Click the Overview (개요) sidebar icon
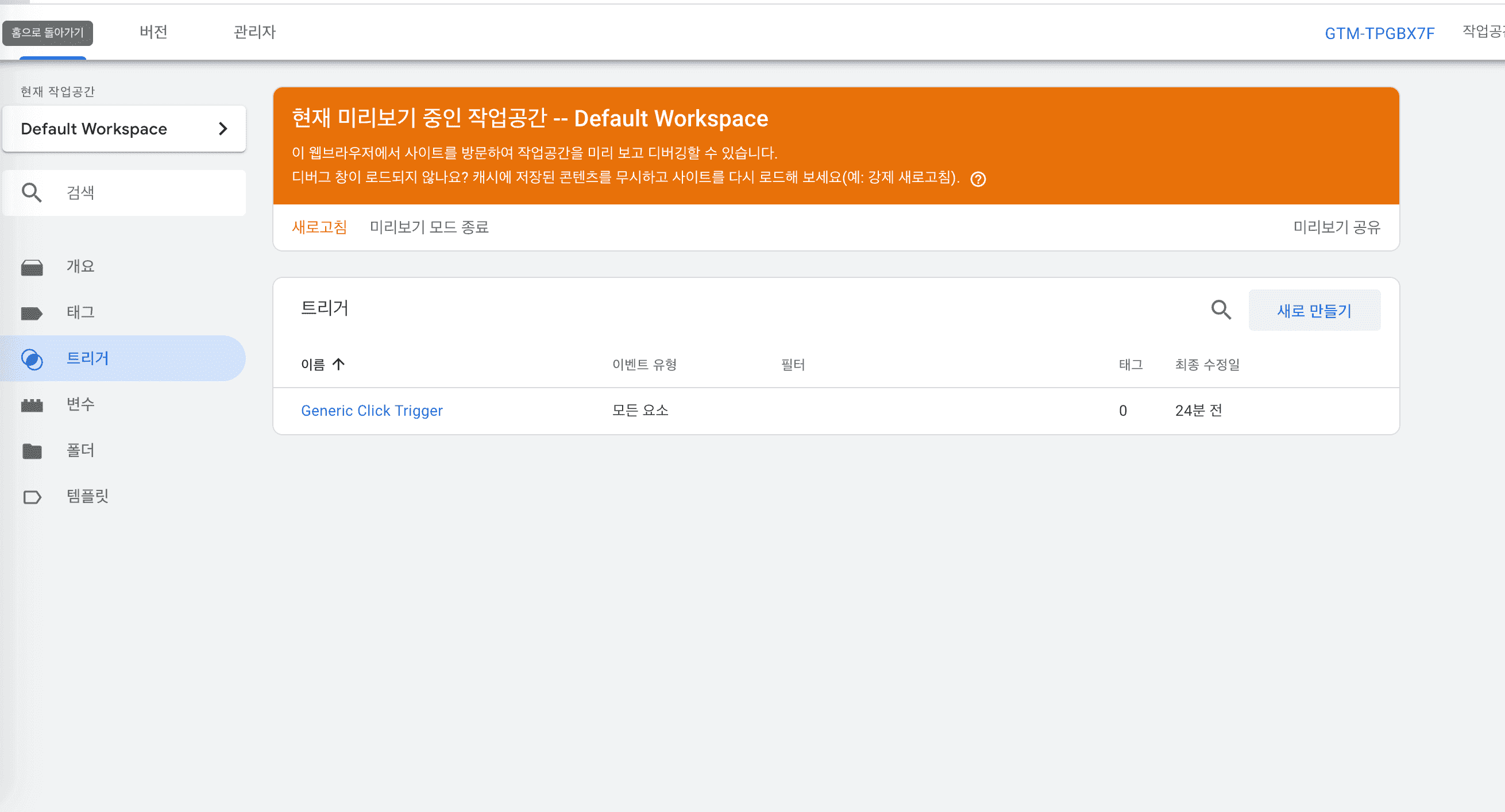This screenshot has height=812, width=1505. [32, 268]
